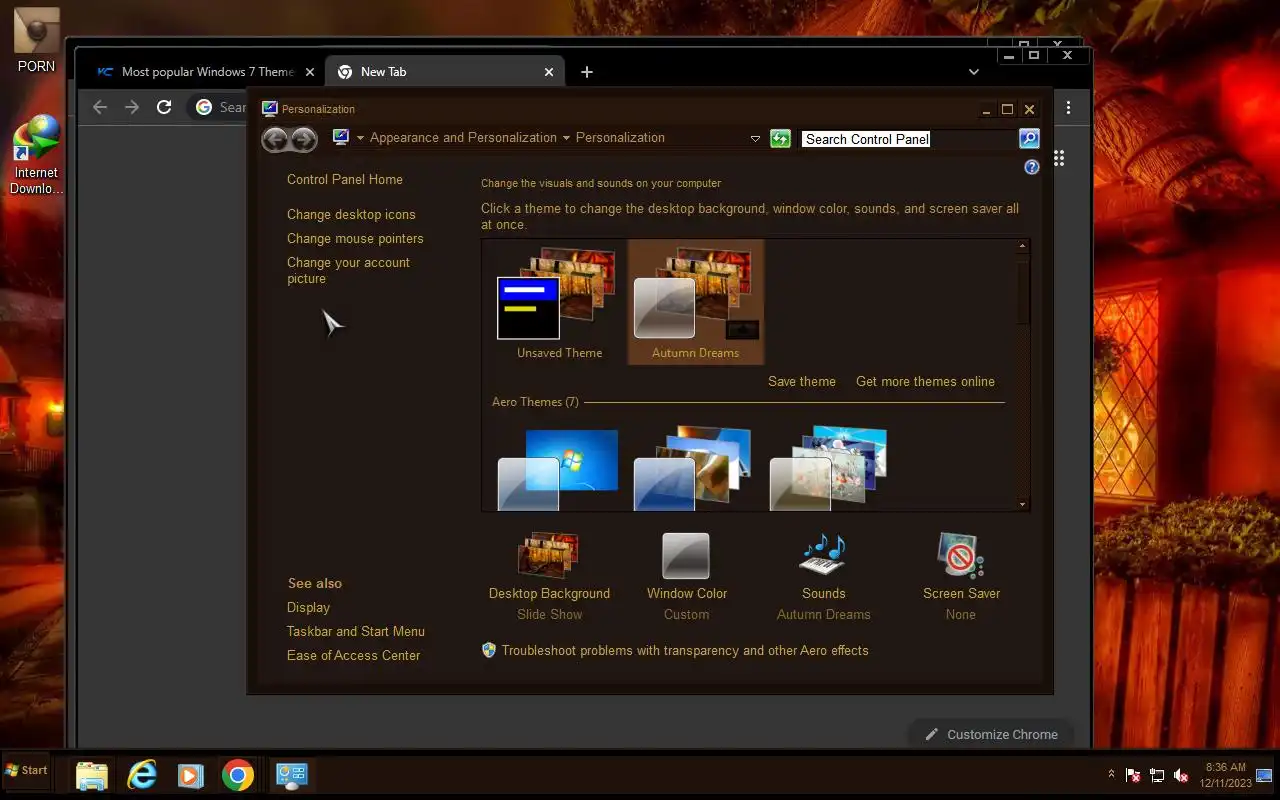
Task: Open Action Center flag tray icon
Action: click(x=1133, y=775)
